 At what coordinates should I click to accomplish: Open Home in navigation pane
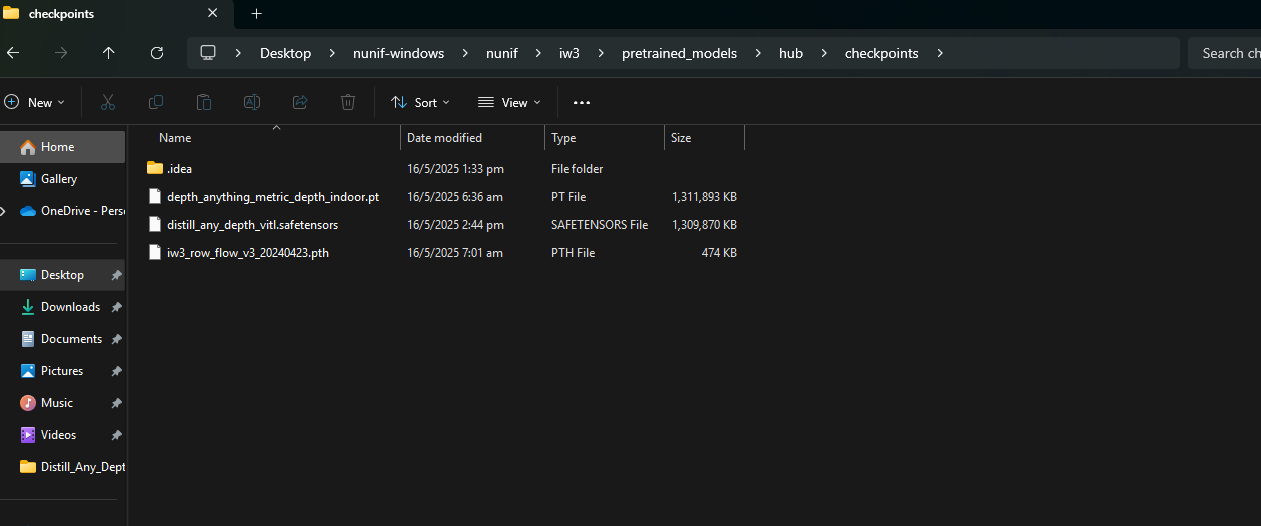pos(62,147)
